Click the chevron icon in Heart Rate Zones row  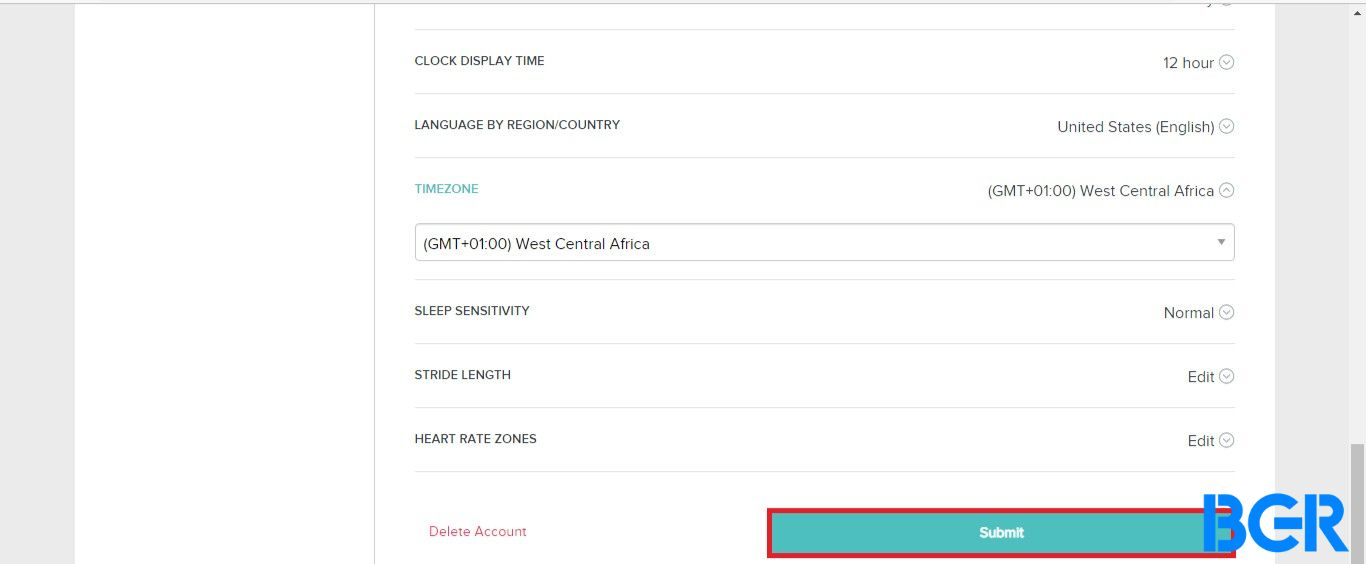pyautogui.click(x=1226, y=440)
